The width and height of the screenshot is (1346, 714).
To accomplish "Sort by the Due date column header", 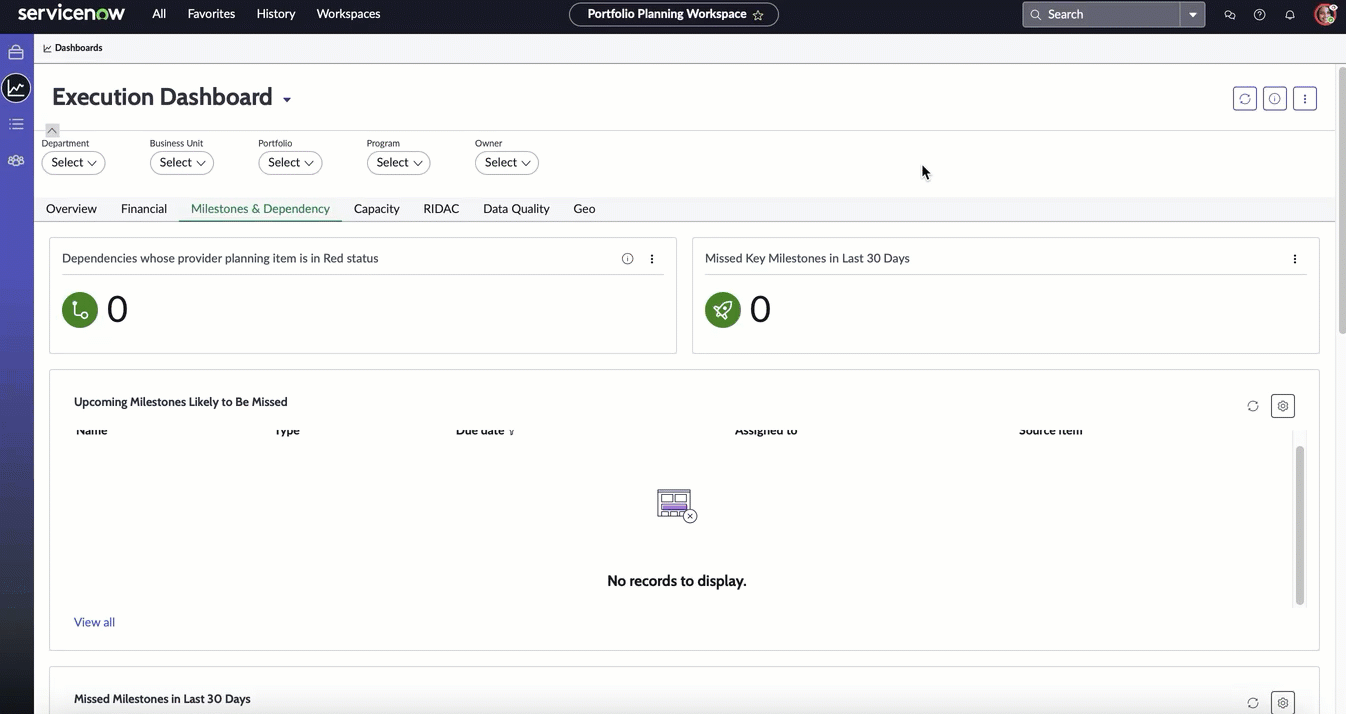I will point(485,431).
